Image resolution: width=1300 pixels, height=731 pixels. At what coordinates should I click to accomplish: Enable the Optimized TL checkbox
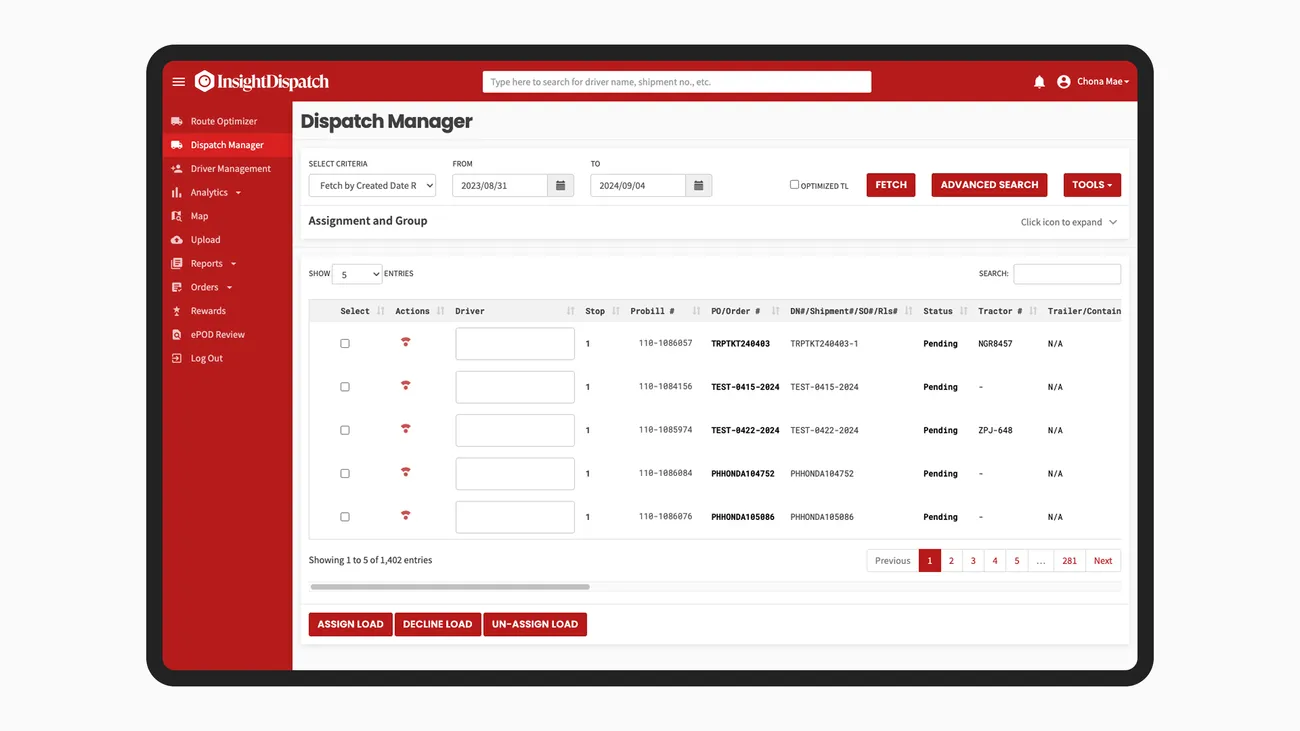(x=795, y=185)
